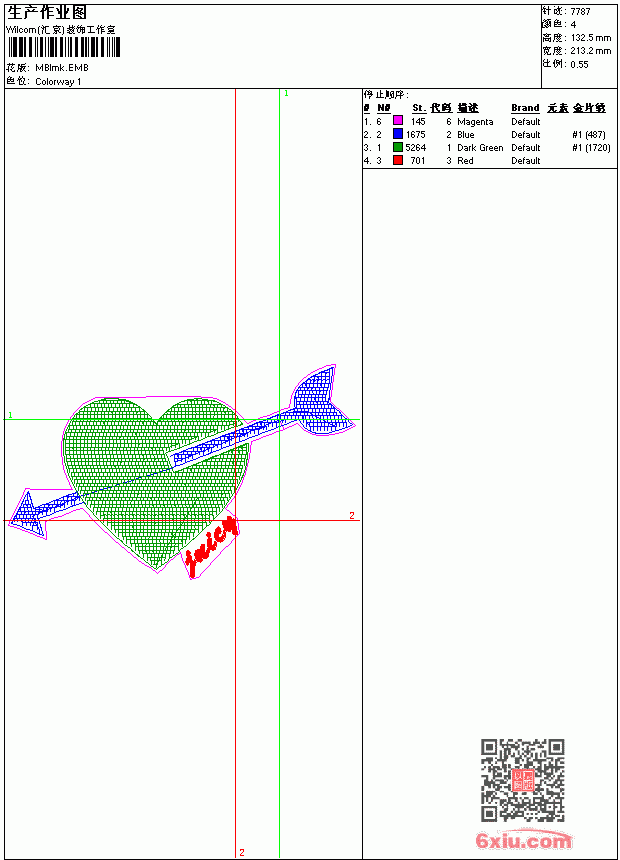Click the QR code image
The width and height of the screenshot is (620, 860).
click(523, 780)
